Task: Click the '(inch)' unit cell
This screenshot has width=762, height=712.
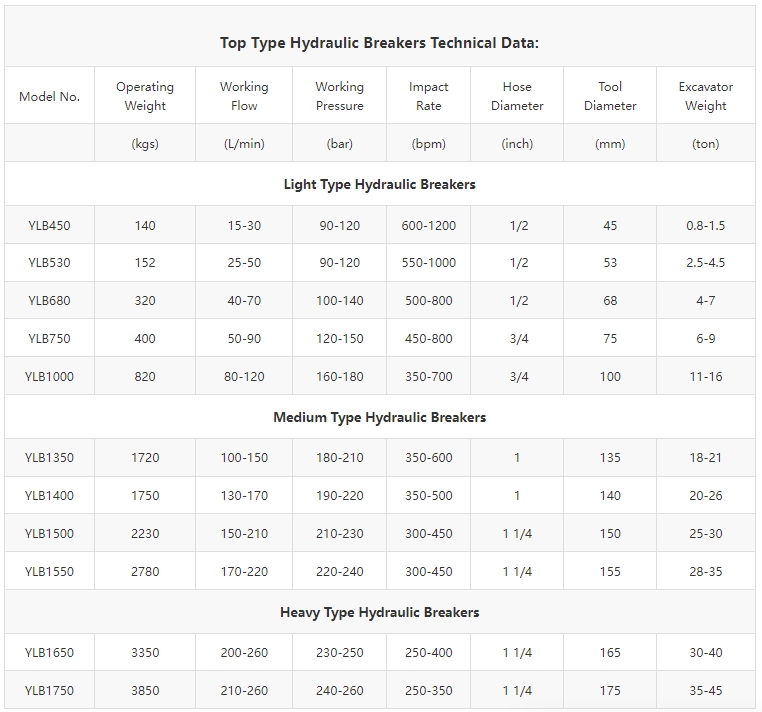Action: coord(517,143)
